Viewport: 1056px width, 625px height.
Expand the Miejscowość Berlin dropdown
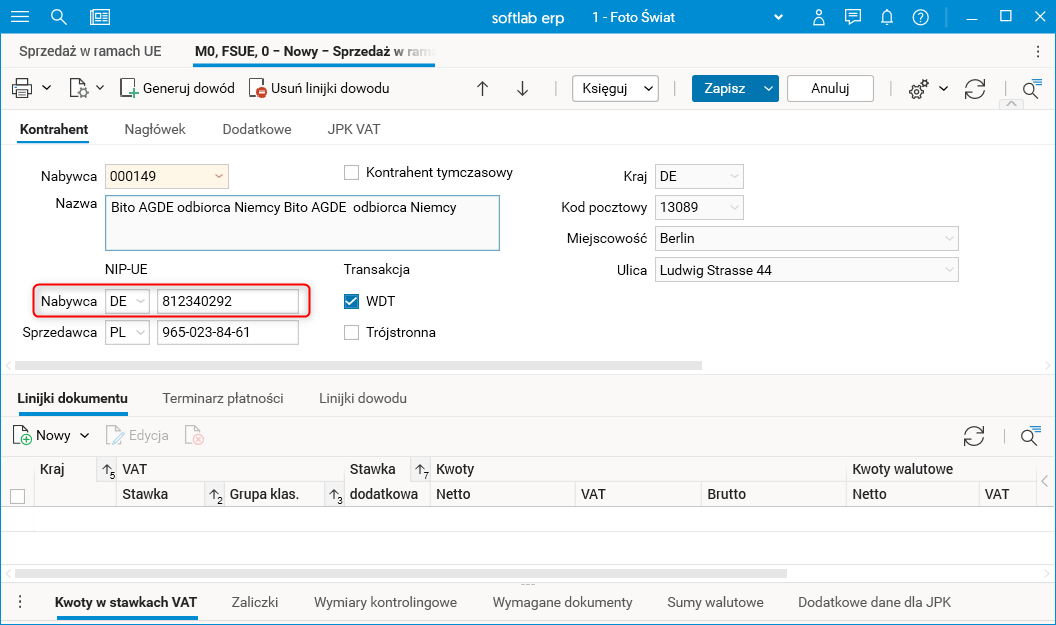948,239
